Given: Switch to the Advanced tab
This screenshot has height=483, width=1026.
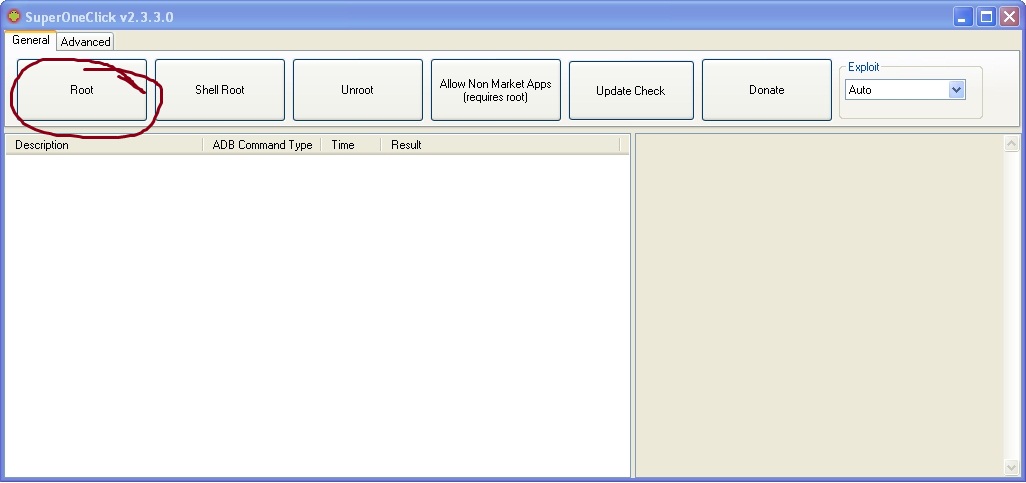Looking at the screenshot, I should [x=86, y=41].
